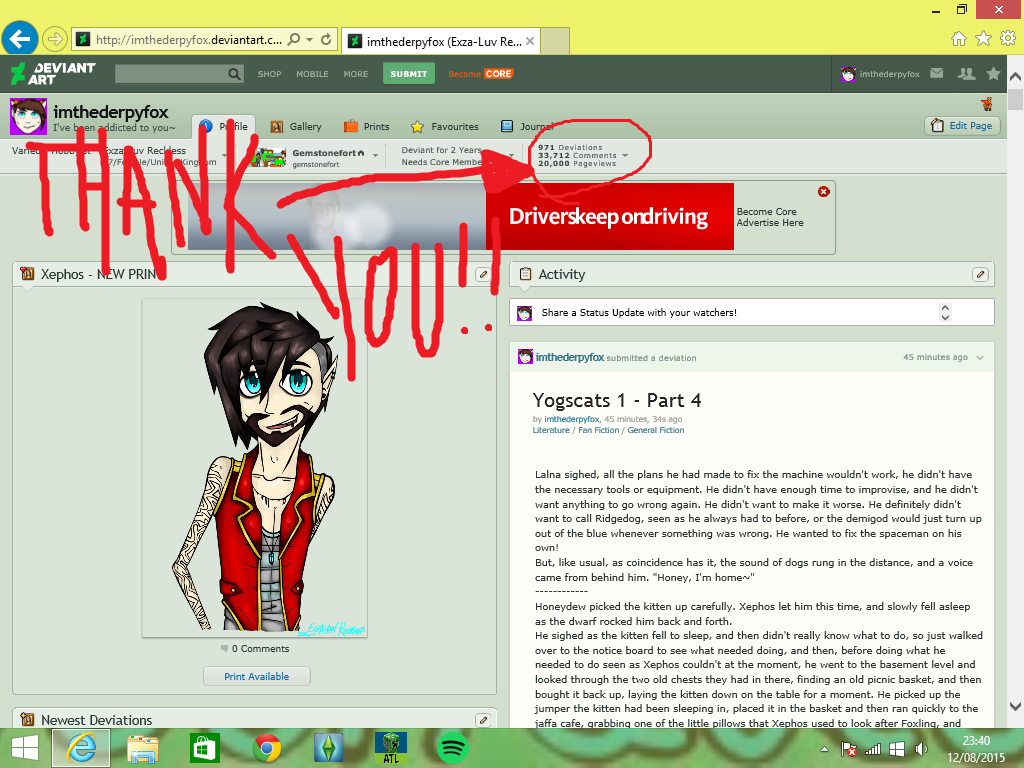This screenshot has height=768, width=1024.
Task: Click the page scrollbar up arrow
Action: 1015,76
